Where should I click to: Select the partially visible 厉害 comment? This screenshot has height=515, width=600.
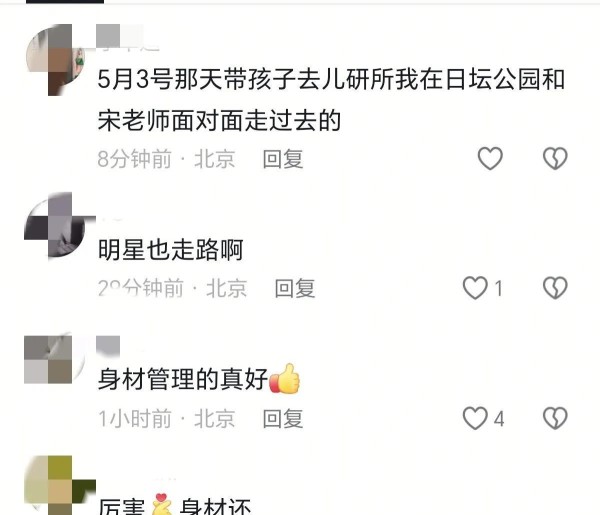click(174, 506)
